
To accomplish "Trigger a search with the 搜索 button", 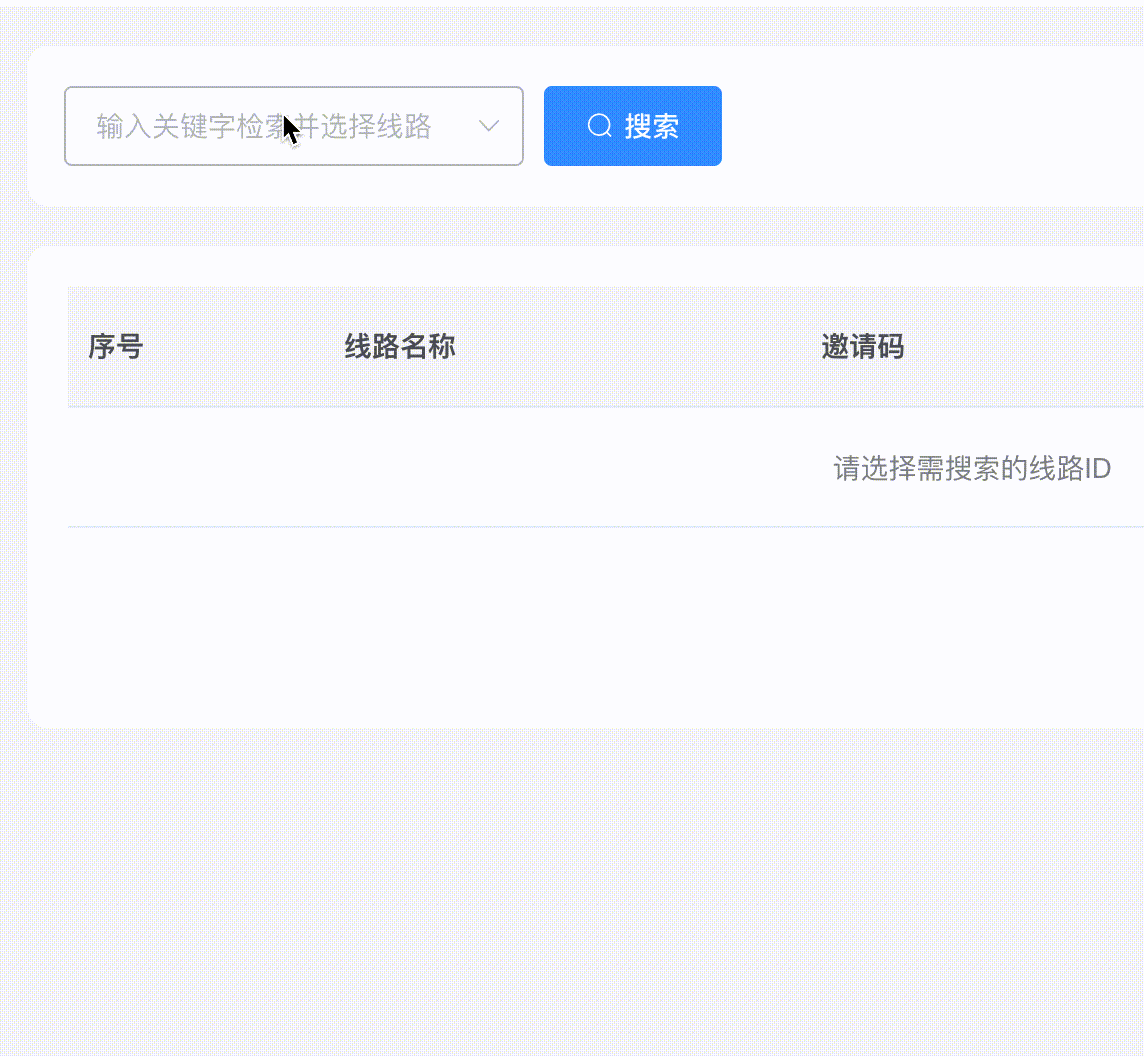I will (x=632, y=126).
